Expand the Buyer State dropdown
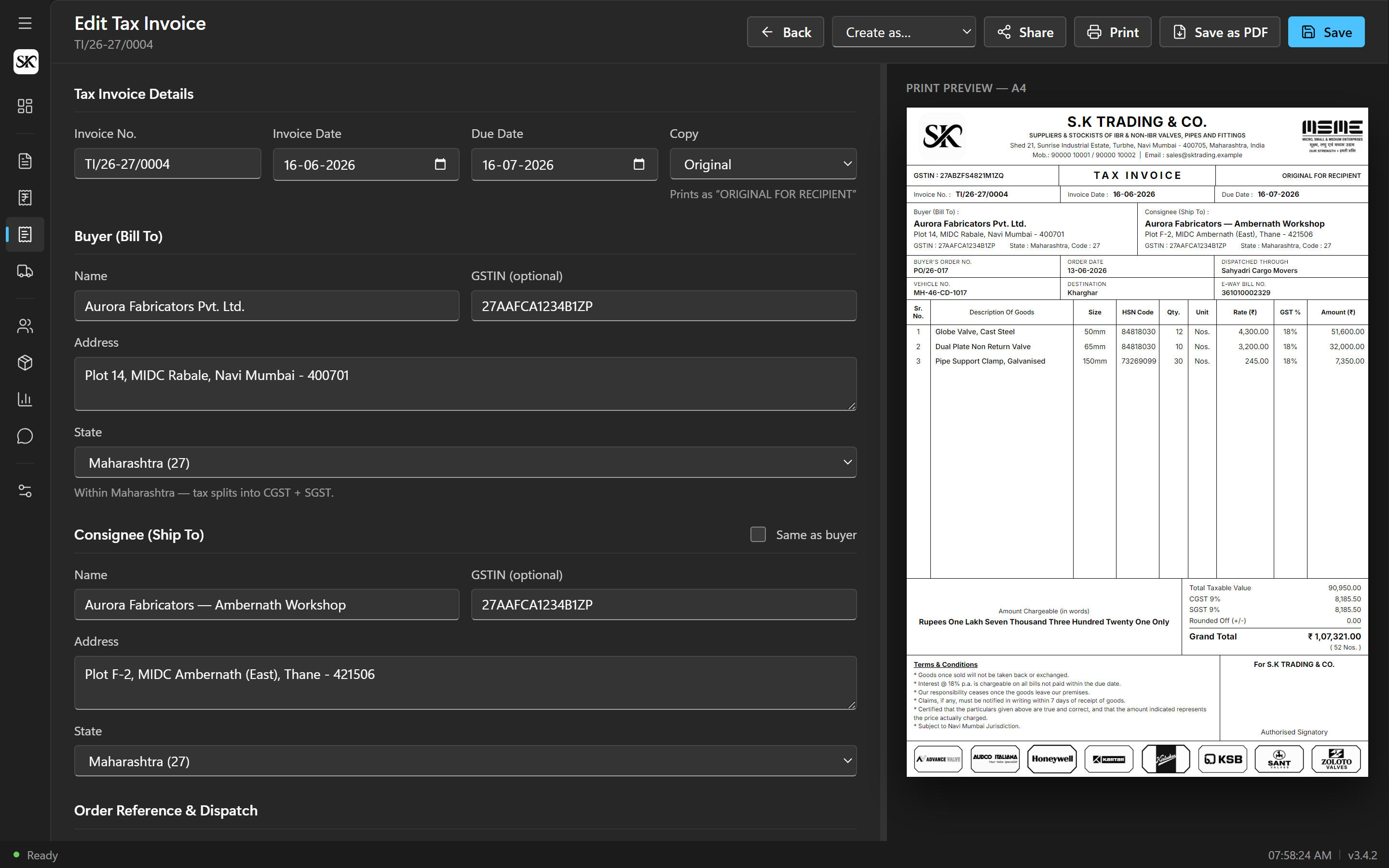 pos(465,463)
